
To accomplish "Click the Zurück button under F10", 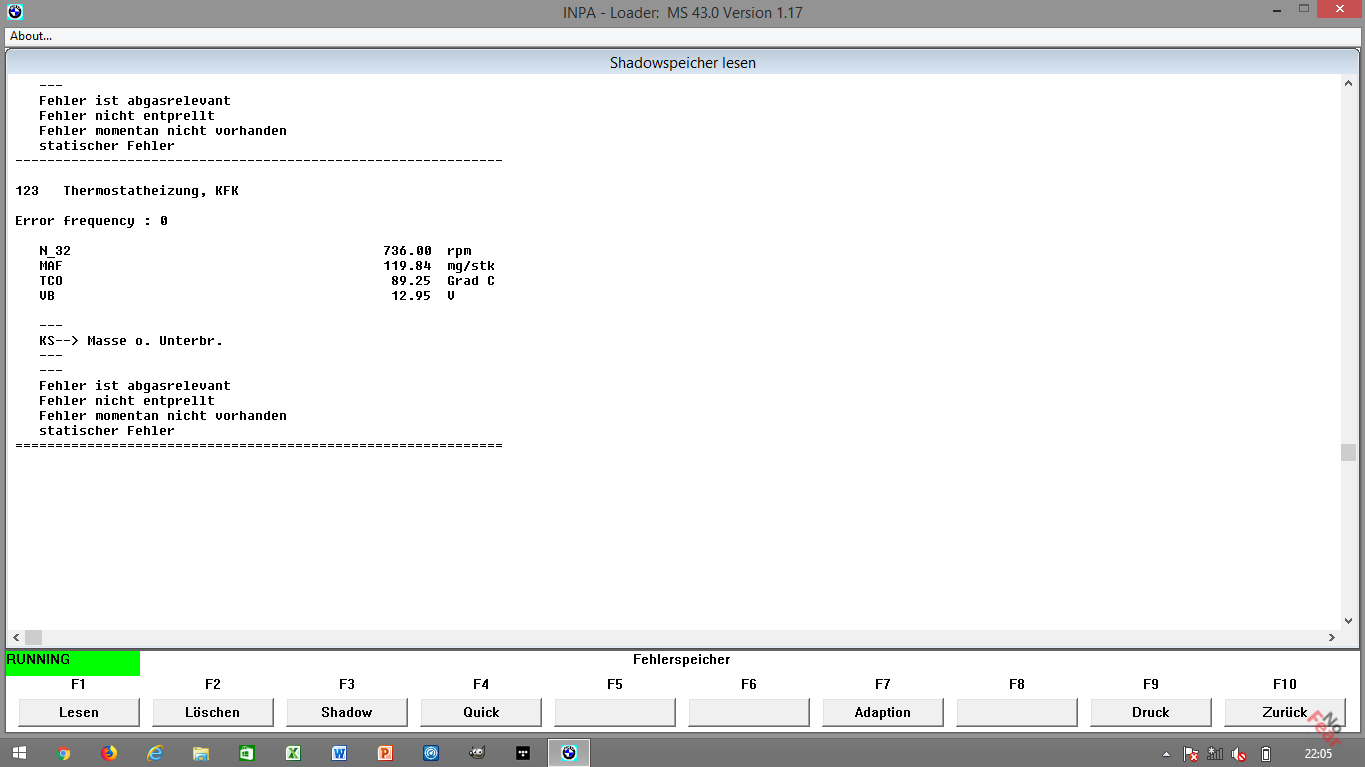I will 1285,712.
